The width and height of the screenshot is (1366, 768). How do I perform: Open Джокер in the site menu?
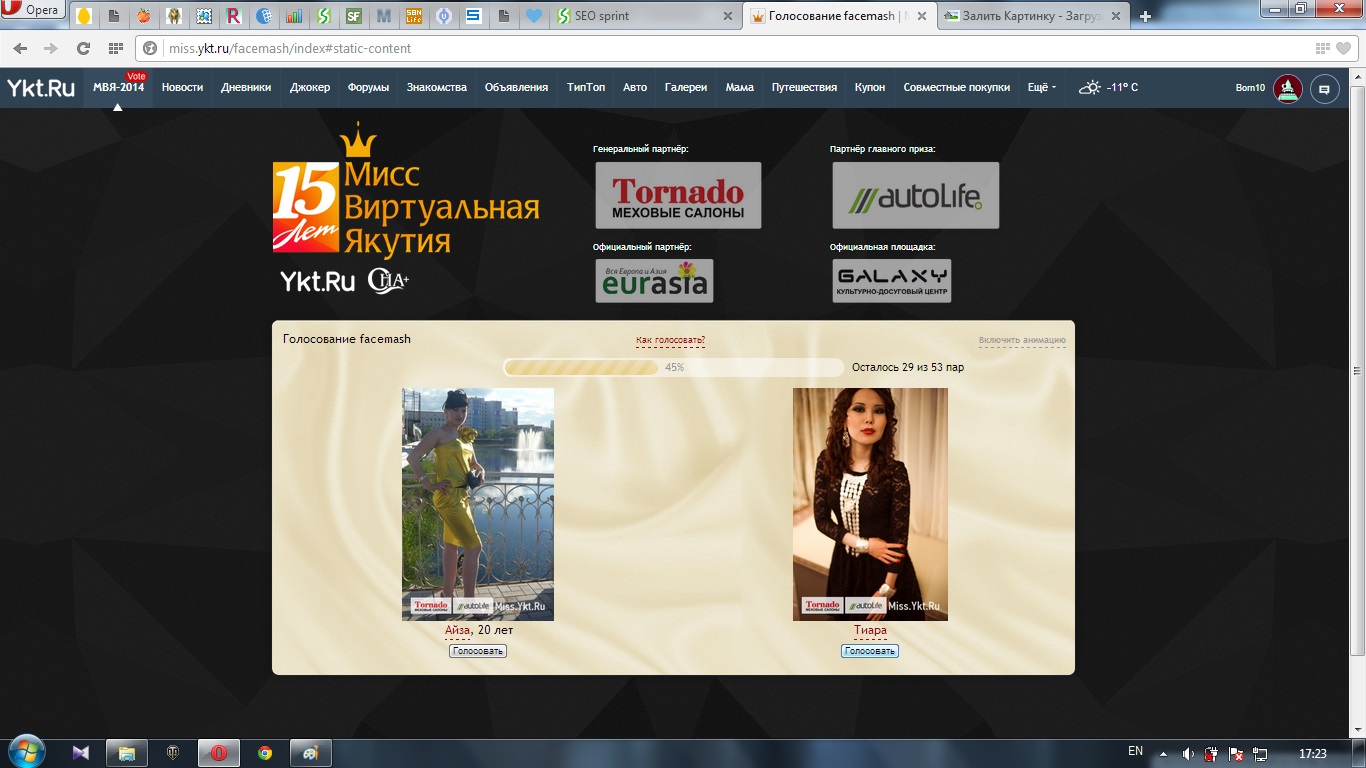[x=310, y=87]
